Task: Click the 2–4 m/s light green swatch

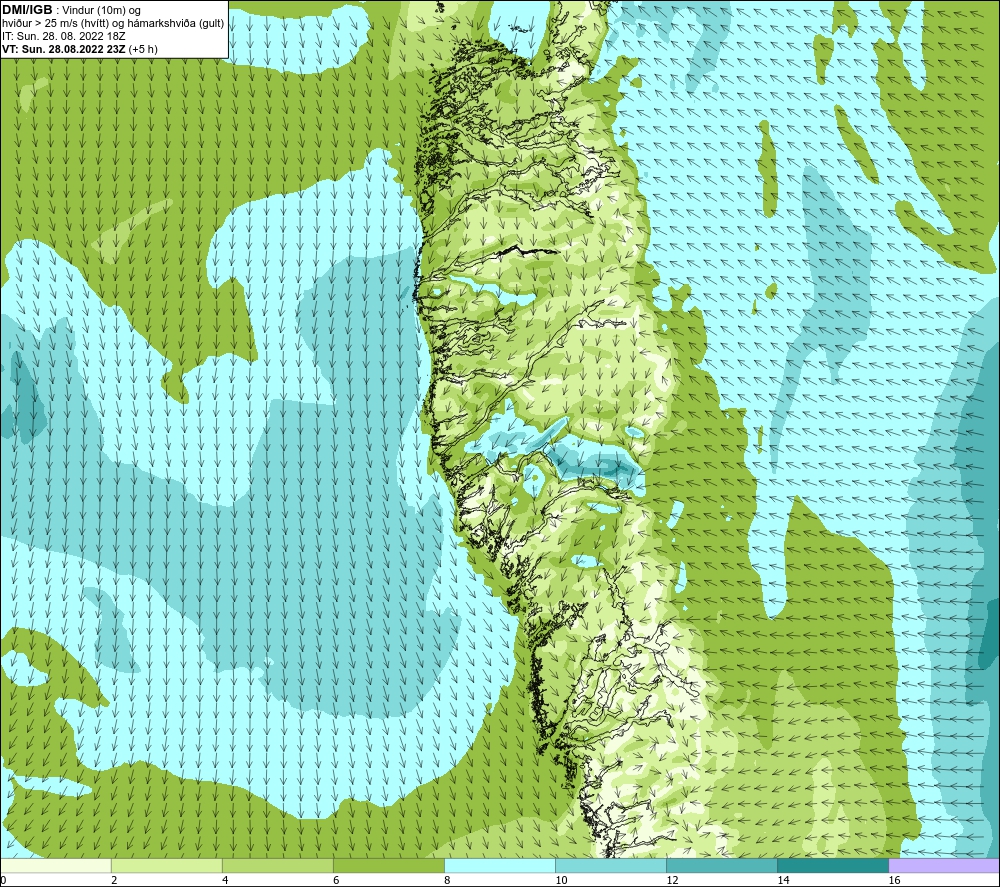Action: point(167,865)
